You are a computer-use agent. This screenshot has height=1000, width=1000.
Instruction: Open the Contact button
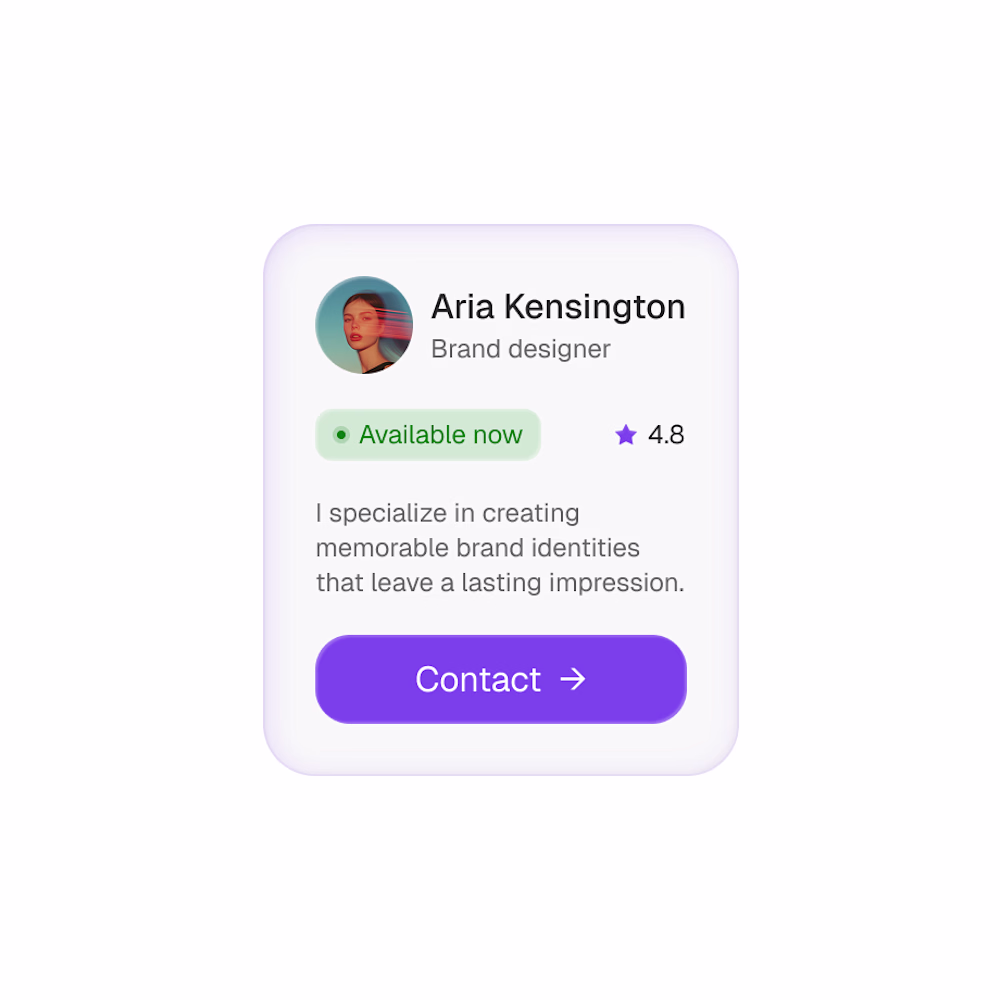501,679
